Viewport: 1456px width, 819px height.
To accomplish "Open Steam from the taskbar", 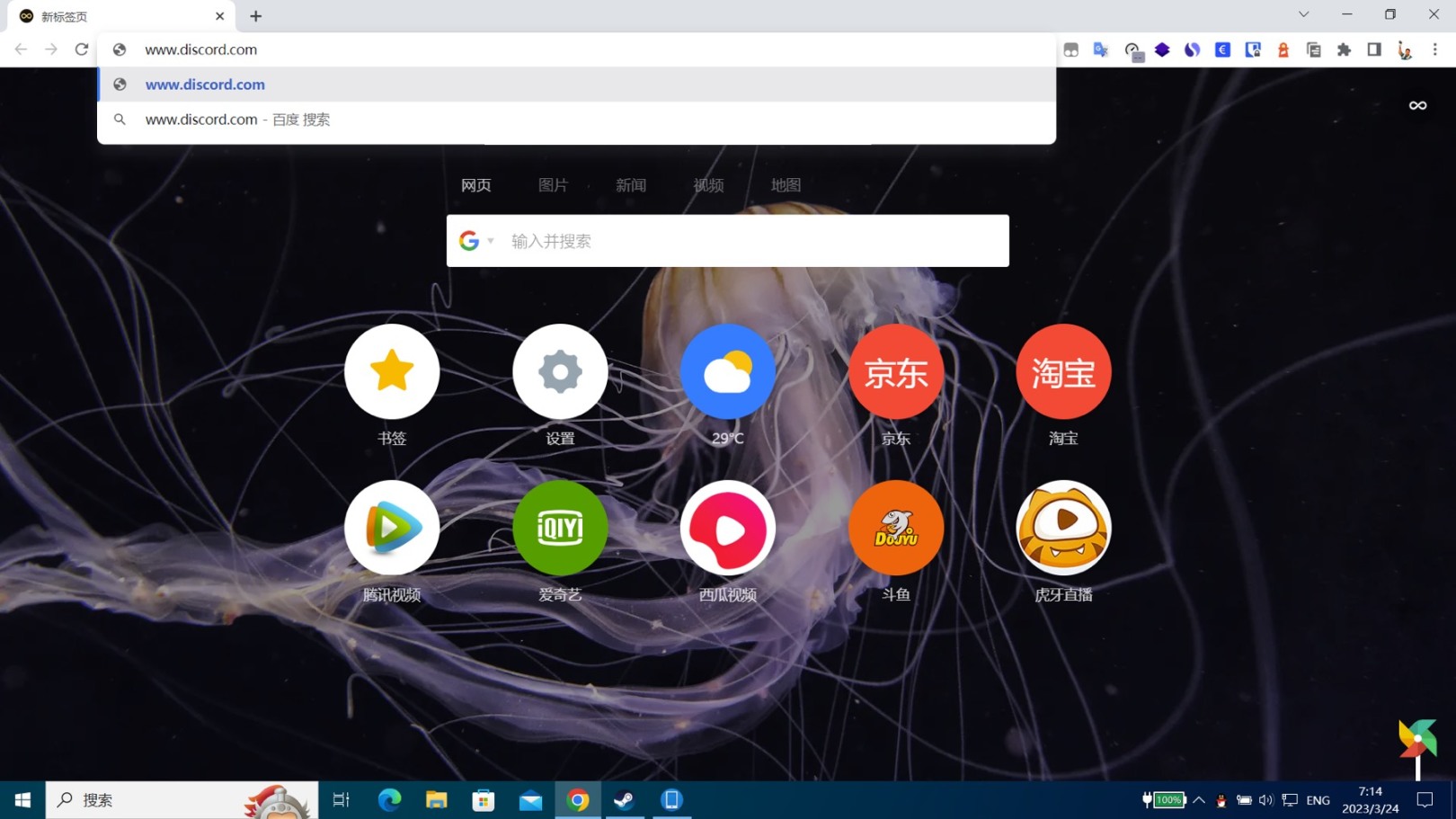I will 625,799.
